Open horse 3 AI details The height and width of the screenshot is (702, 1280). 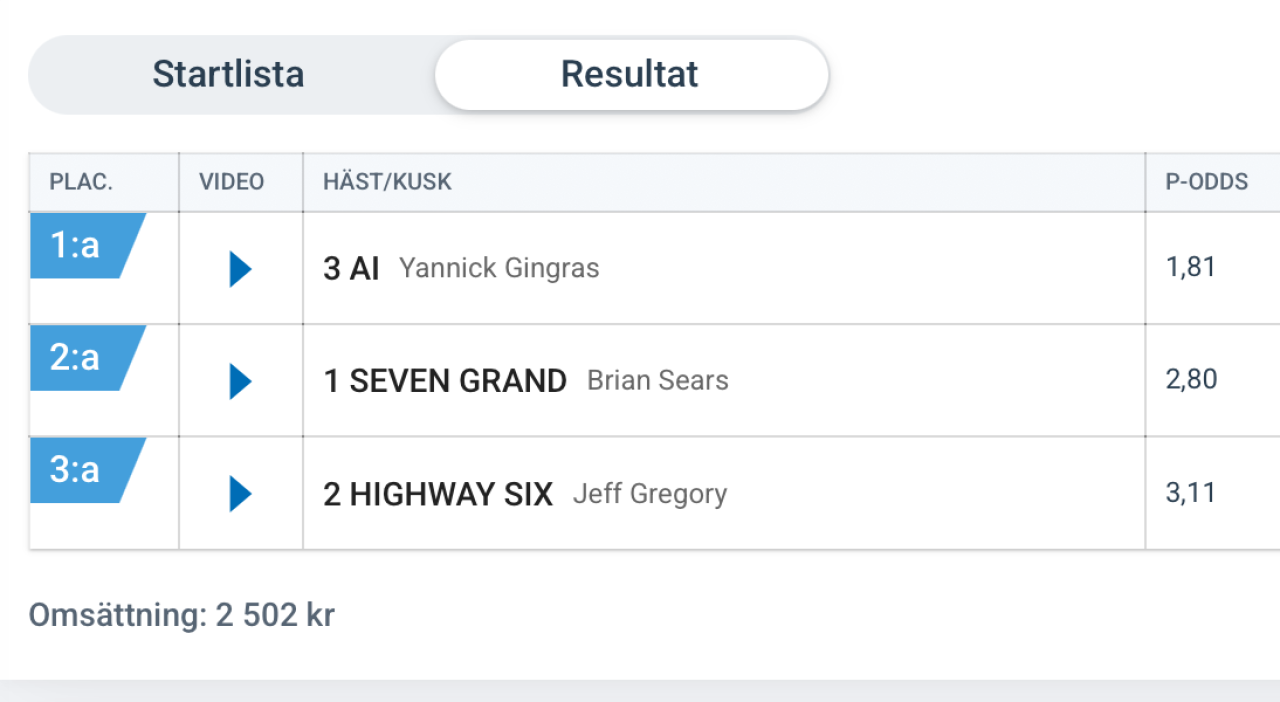pos(351,269)
